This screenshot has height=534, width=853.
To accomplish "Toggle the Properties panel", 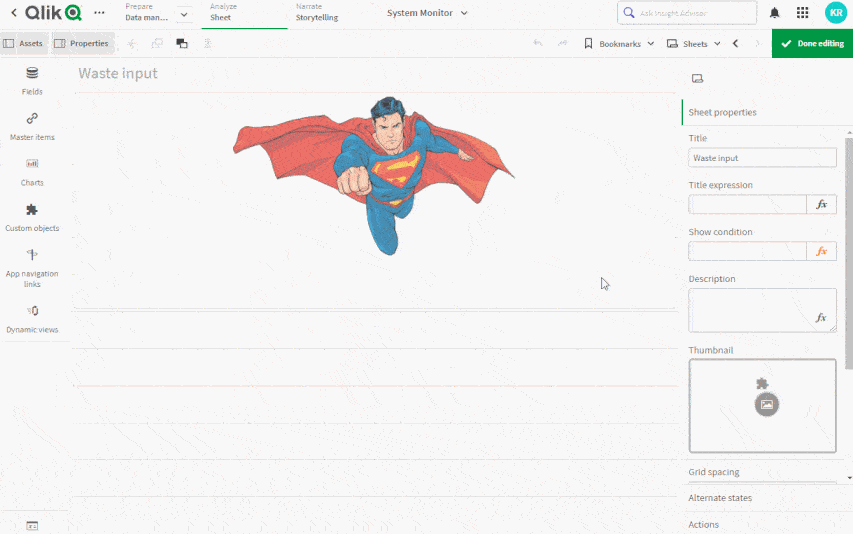I will [x=83, y=44].
